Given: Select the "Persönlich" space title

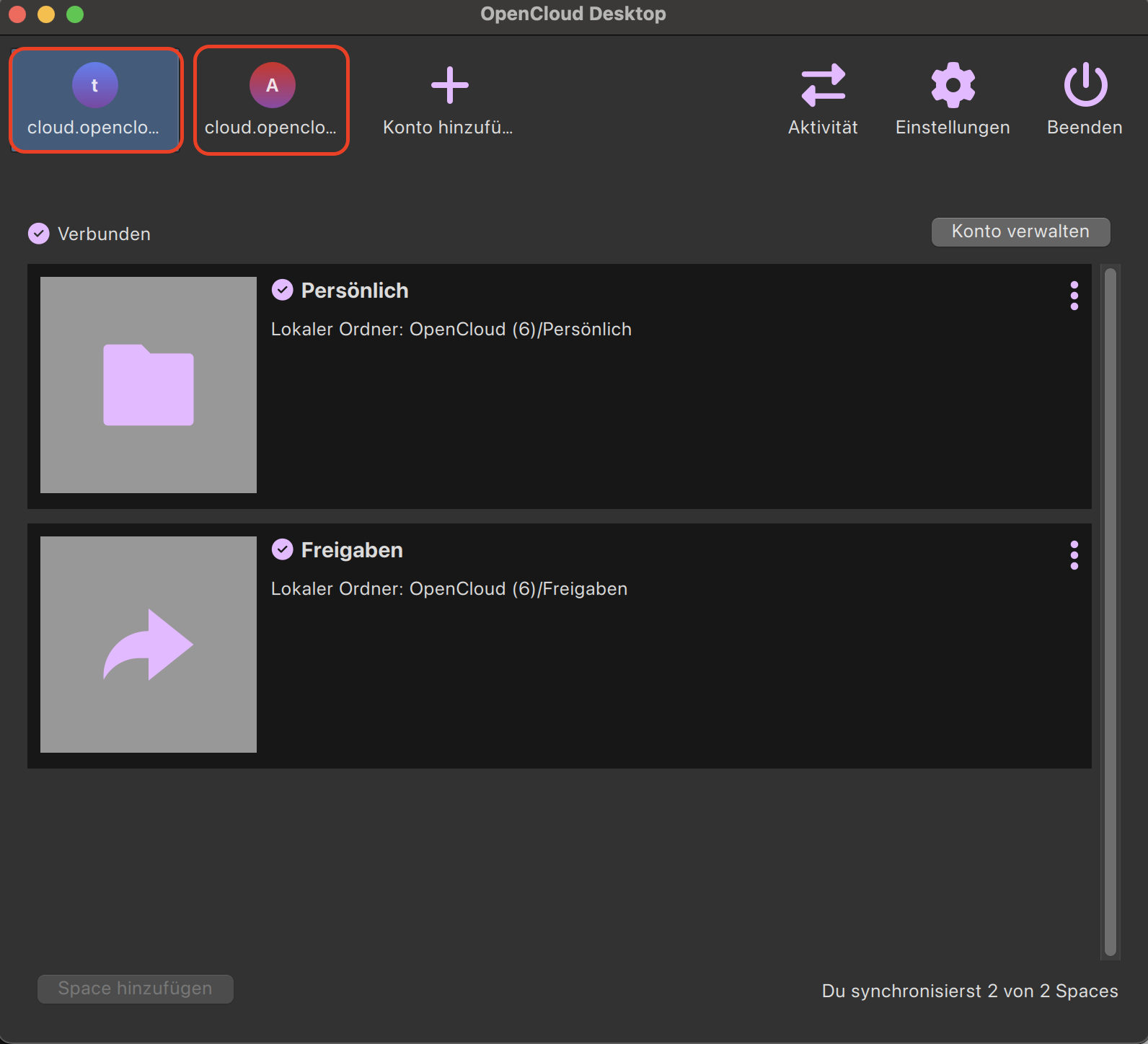Looking at the screenshot, I should pyautogui.click(x=355, y=291).
